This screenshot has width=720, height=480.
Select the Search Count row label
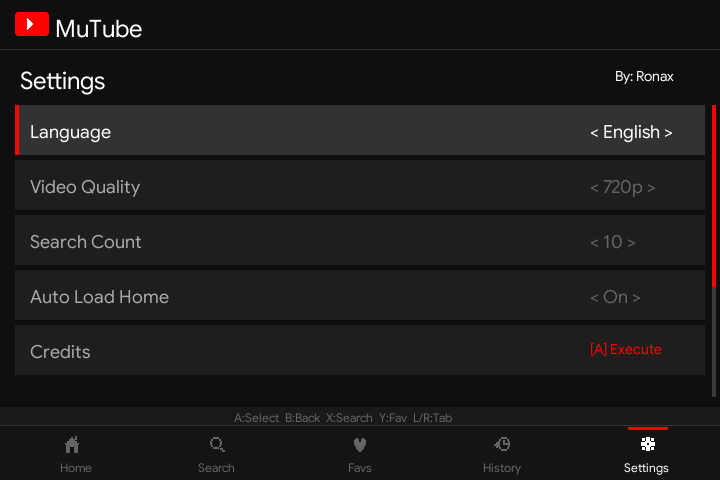[86, 242]
